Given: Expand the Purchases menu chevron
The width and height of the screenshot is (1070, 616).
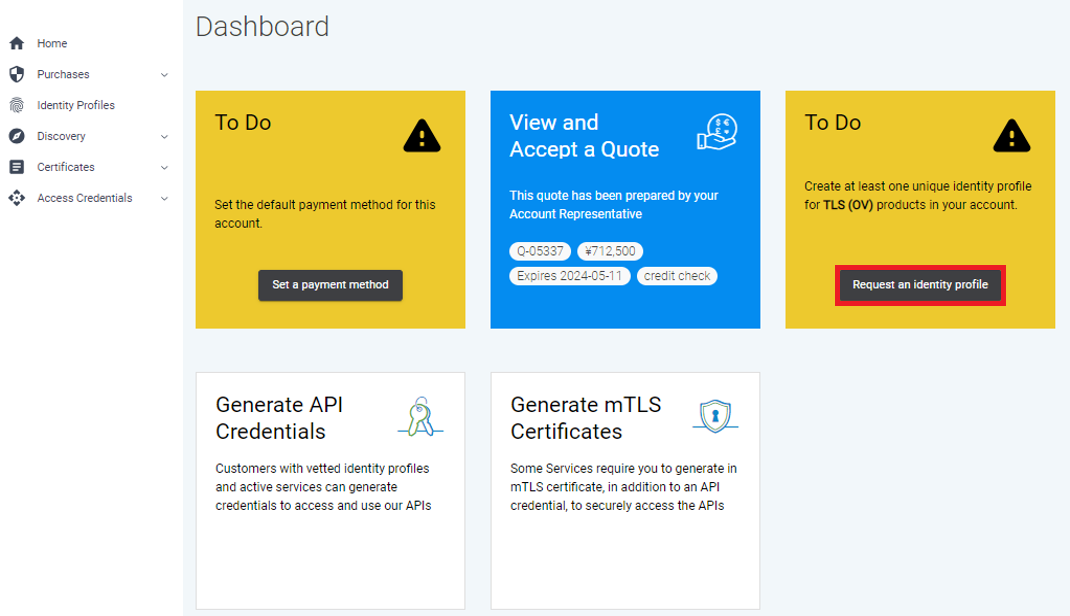Looking at the screenshot, I should click(x=164, y=75).
